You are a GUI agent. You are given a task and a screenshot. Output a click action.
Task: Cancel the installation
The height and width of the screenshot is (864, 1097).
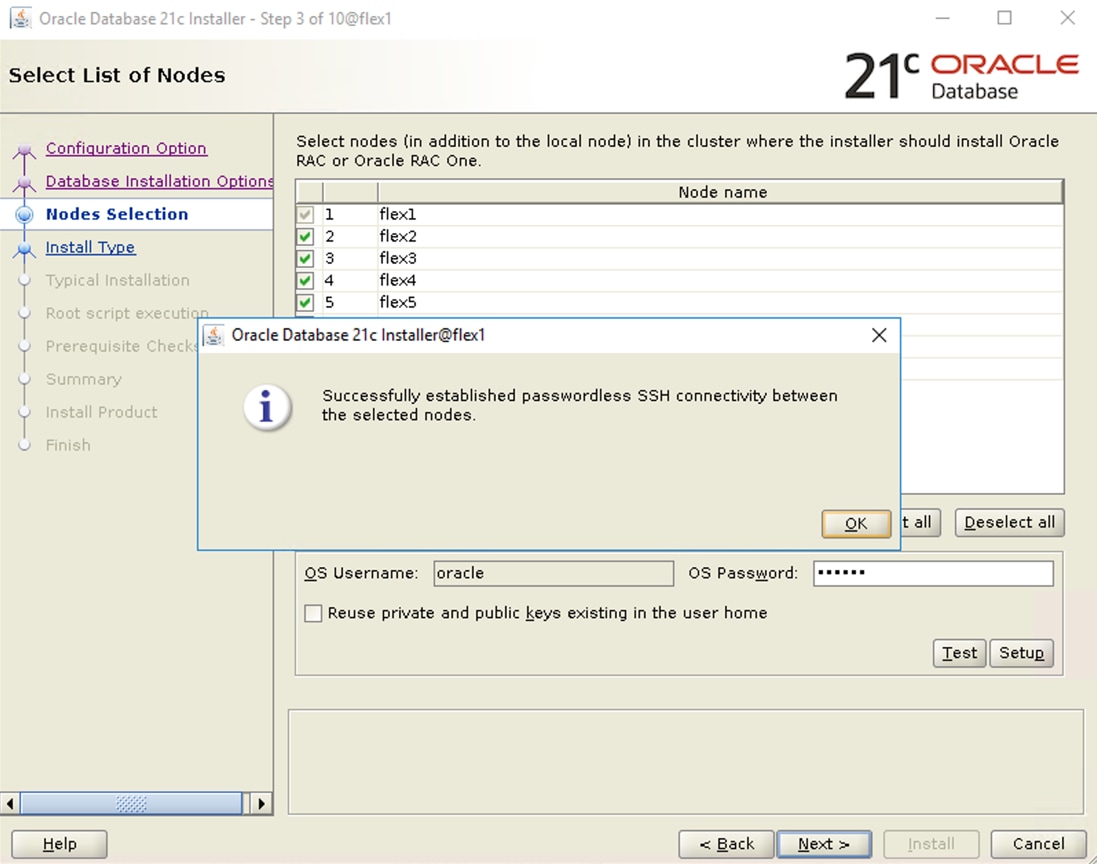click(x=1038, y=844)
